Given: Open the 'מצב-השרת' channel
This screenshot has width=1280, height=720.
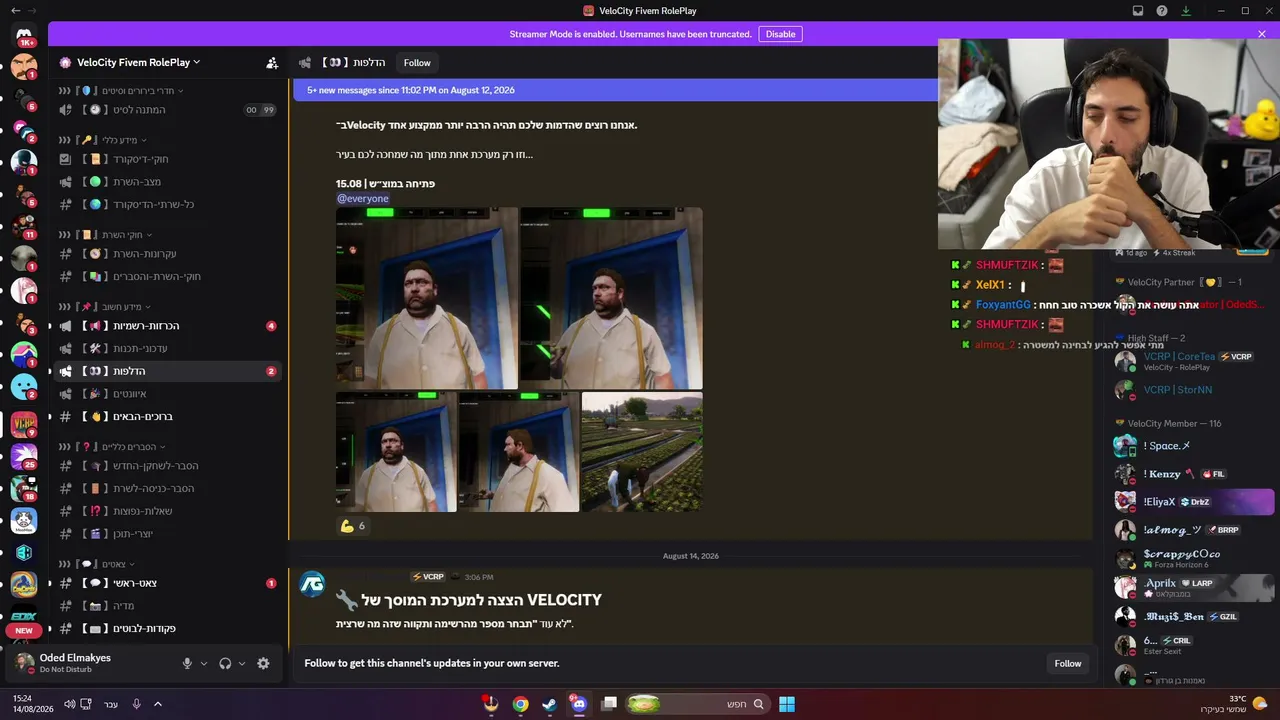Looking at the screenshot, I should (x=167, y=182).
